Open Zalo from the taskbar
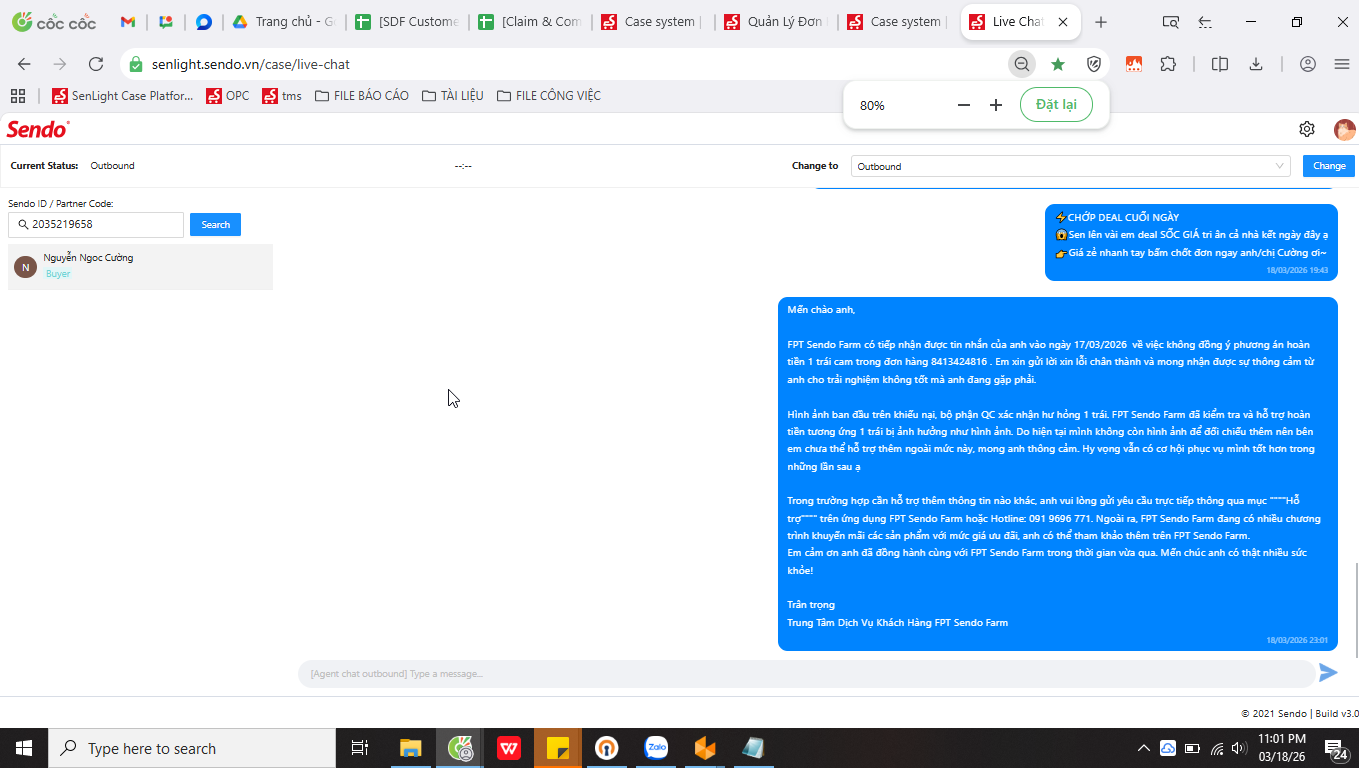Image resolution: width=1359 pixels, height=768 pixels. click(656, 748)
